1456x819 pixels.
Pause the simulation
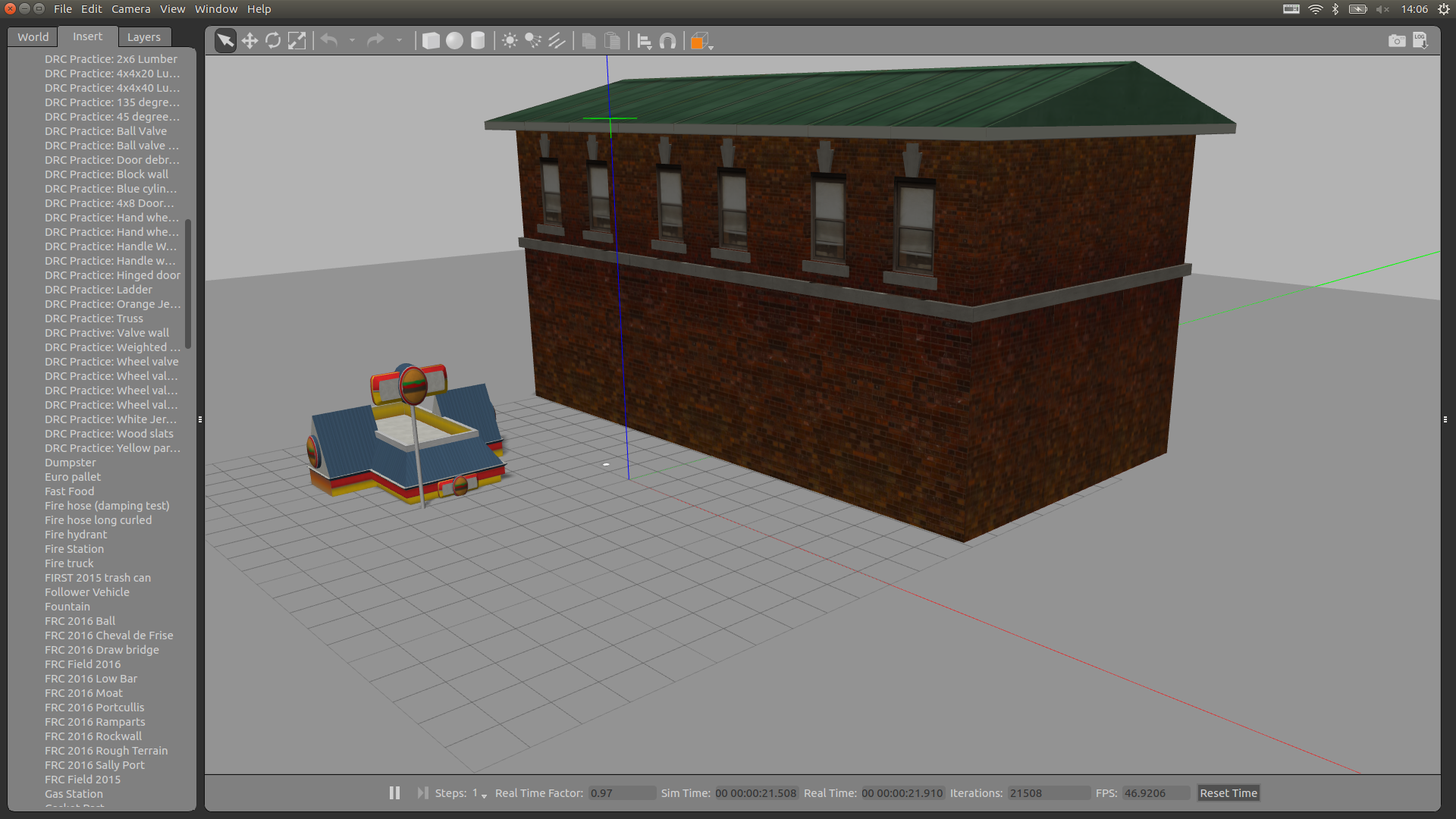[x=394, y=792]
